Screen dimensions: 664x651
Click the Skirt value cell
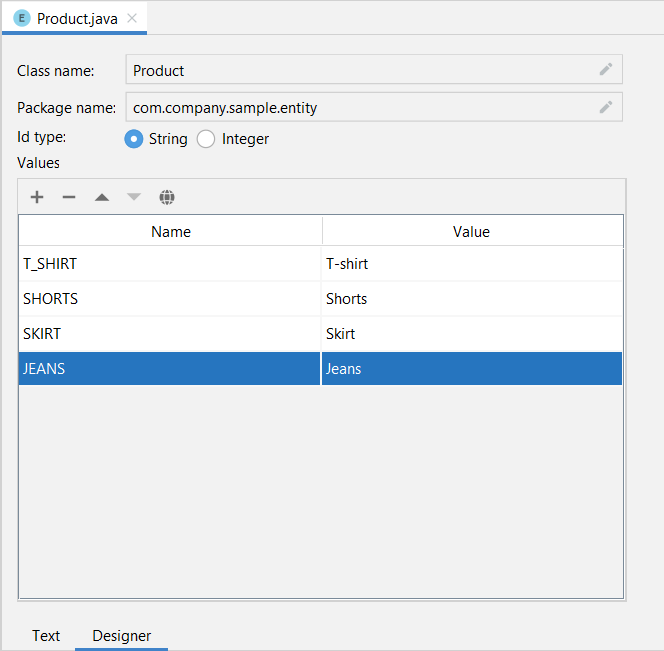[x=472, y=334]
